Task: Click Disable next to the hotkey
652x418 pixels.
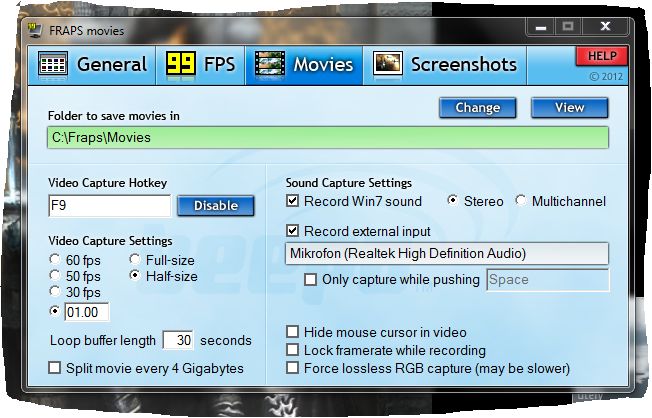Action: [x=216, y=205]
